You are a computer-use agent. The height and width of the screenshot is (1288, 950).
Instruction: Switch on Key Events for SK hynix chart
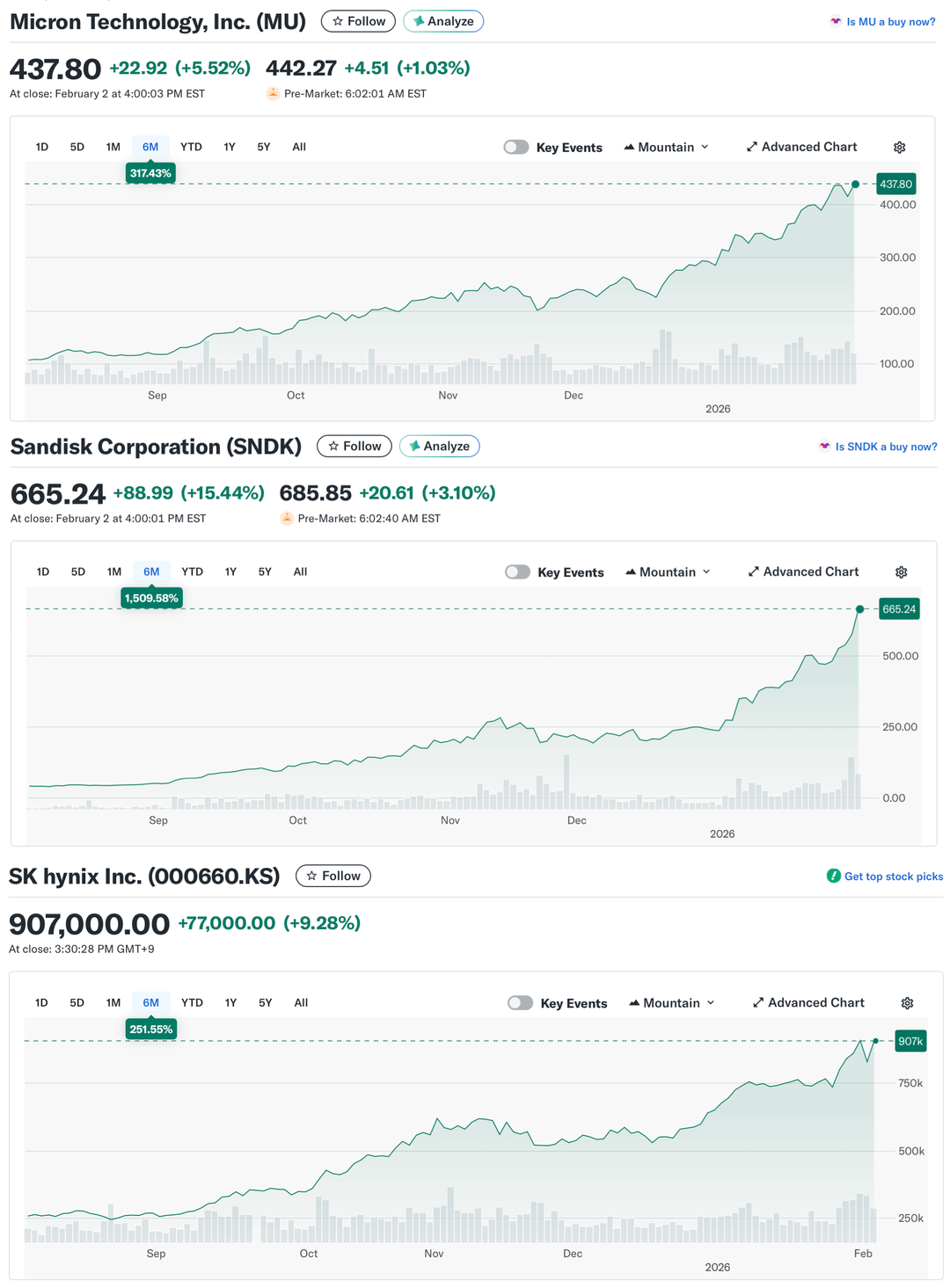coord(521,1003)
